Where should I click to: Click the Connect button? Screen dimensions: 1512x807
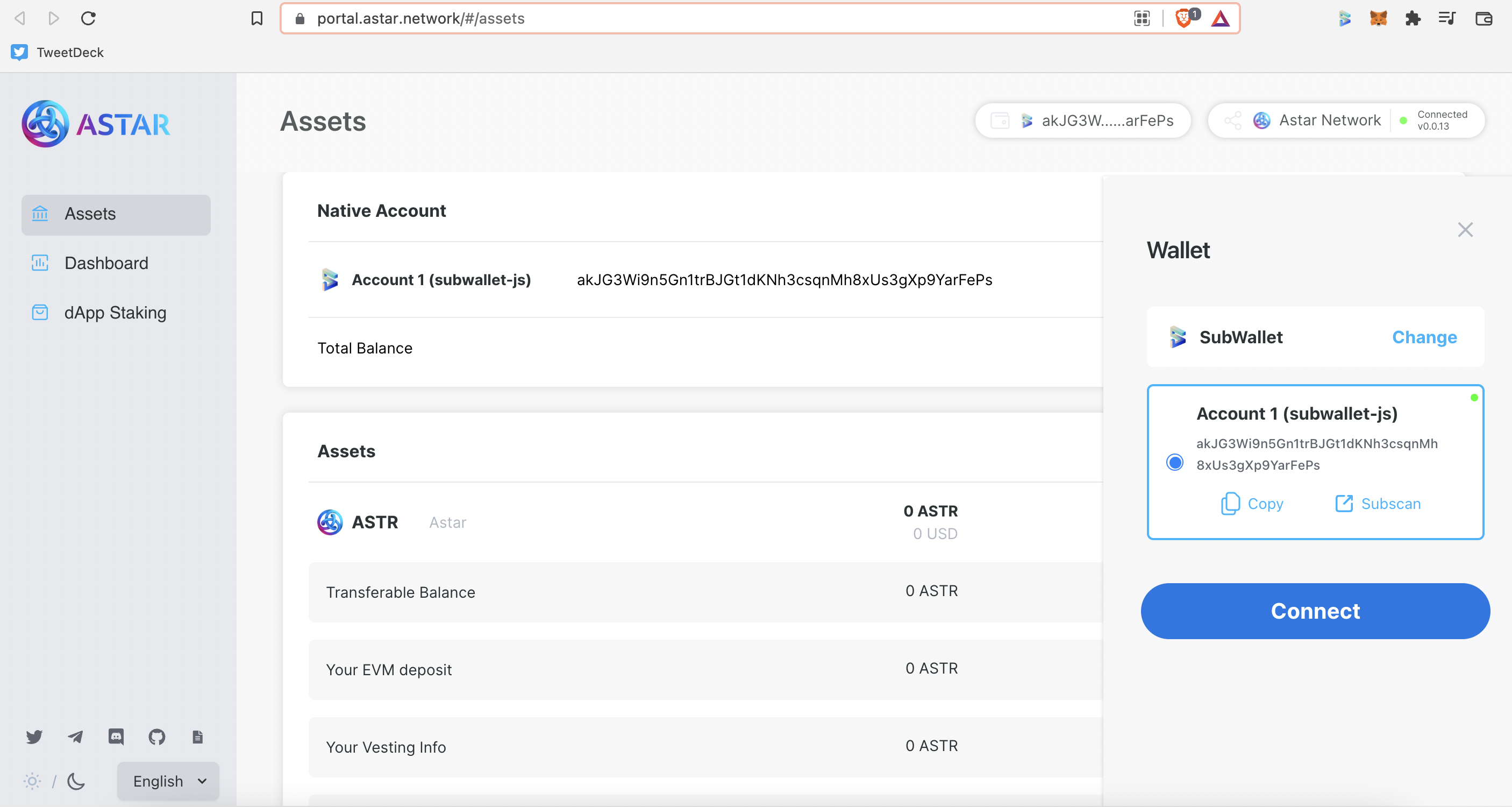1315,611
